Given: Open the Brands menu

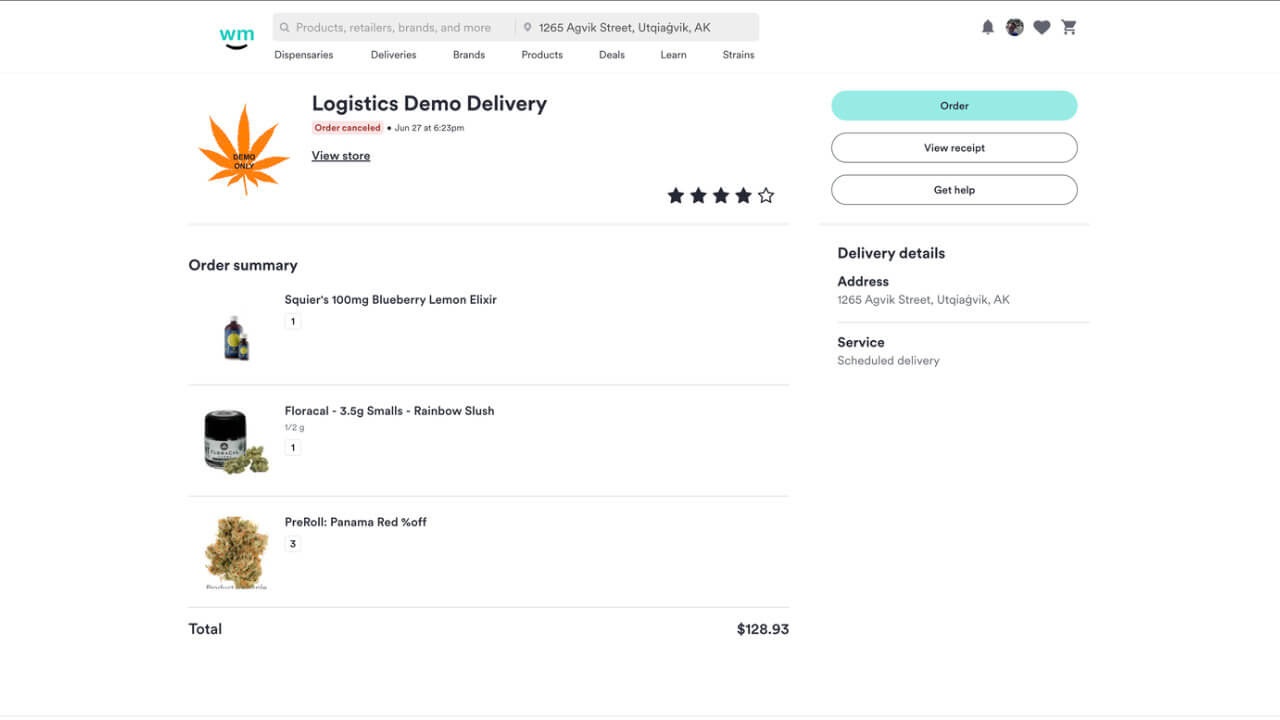Looking at the screenshot, I should [469, 55].
